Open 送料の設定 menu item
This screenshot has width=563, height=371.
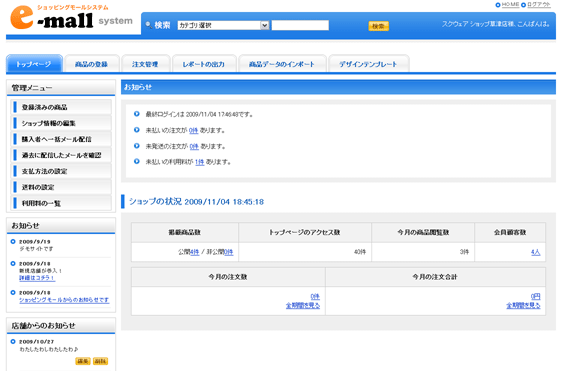point(61,187)
